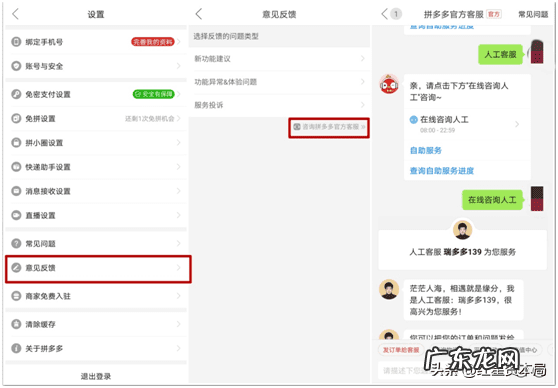Click the red Pinduoduo bot avatar

[389, 84]
